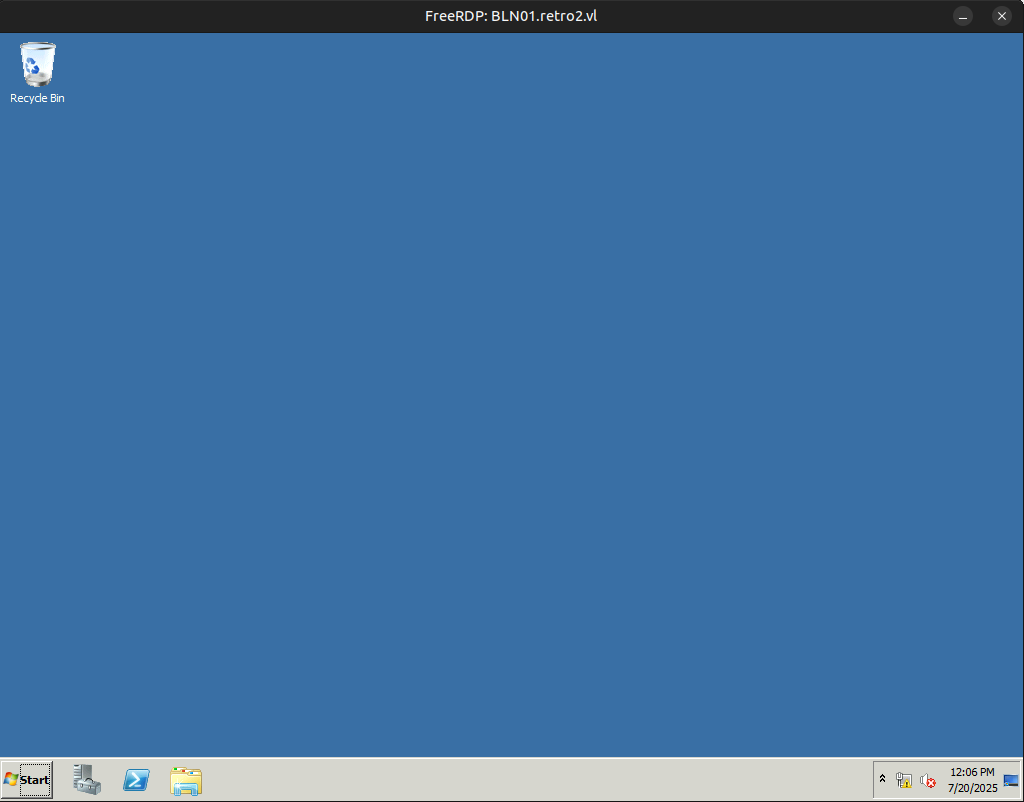Image resolution: width=1024 pixels, height=802 pixels.
Task: Expand the hidden tray icons chevron
Action: coord(882,779)
